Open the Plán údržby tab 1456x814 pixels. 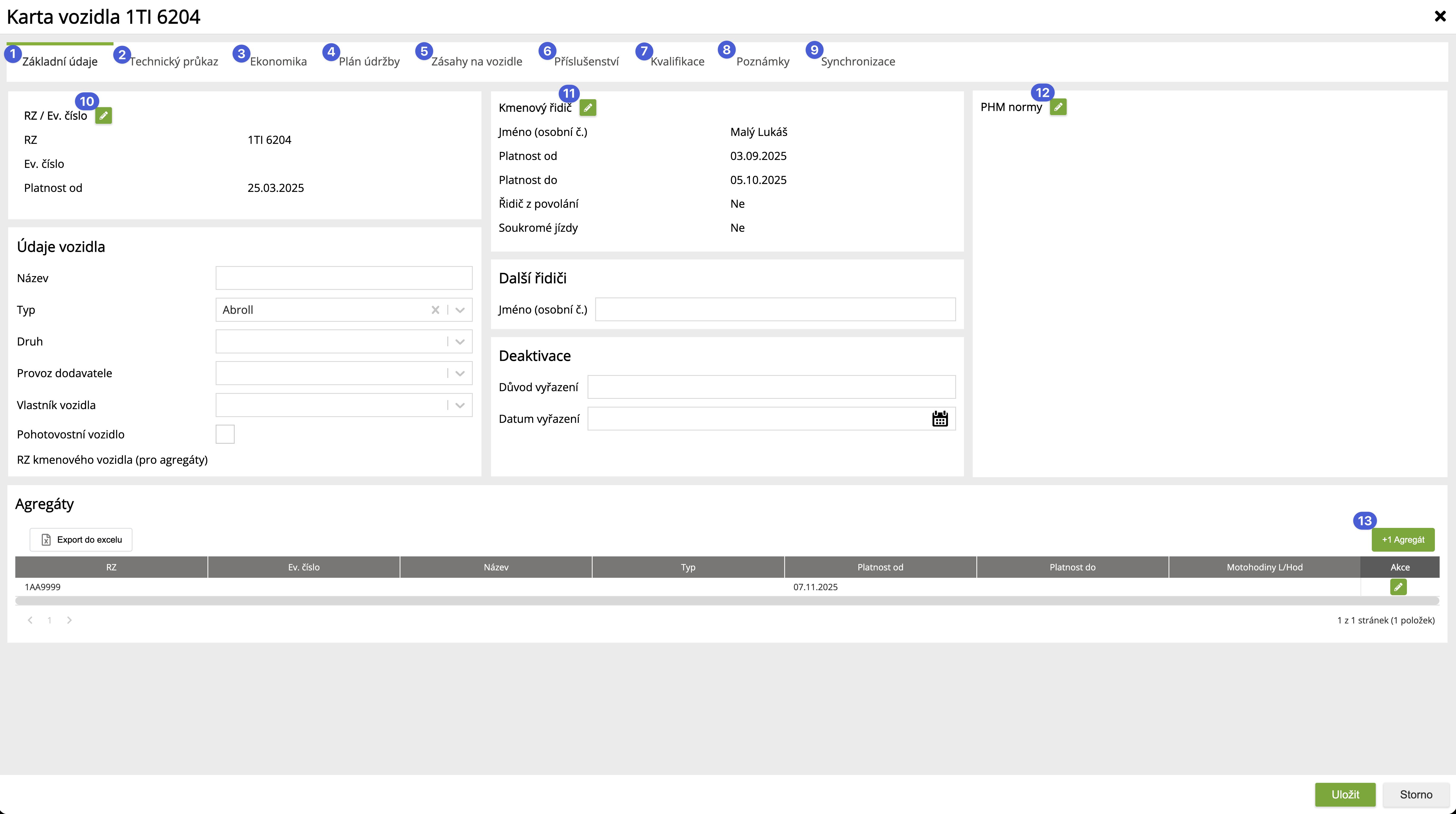pyautogui.click(x=368, y=61)
